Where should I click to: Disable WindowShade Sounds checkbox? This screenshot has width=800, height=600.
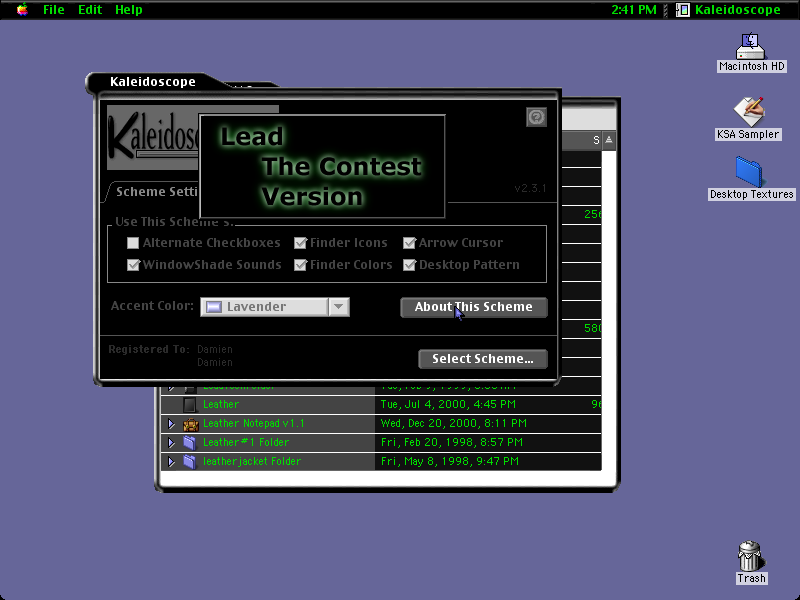(x=133, y=265)
